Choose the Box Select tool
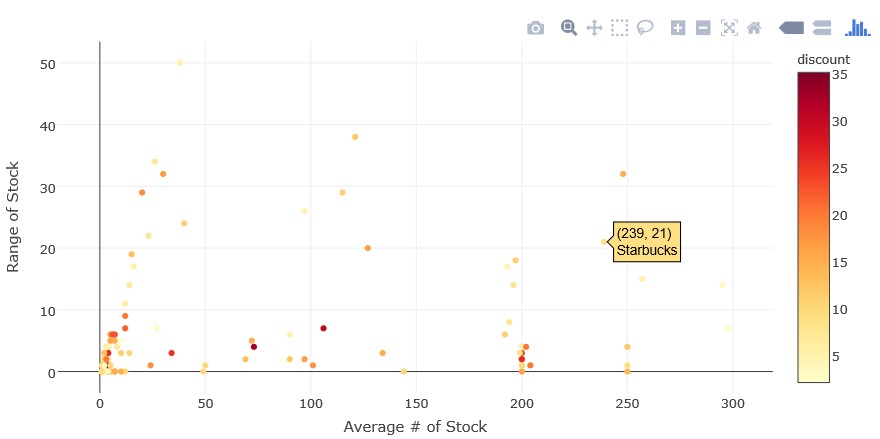The image size is (880, 439). pyautogui.click(x=620, y=28)
